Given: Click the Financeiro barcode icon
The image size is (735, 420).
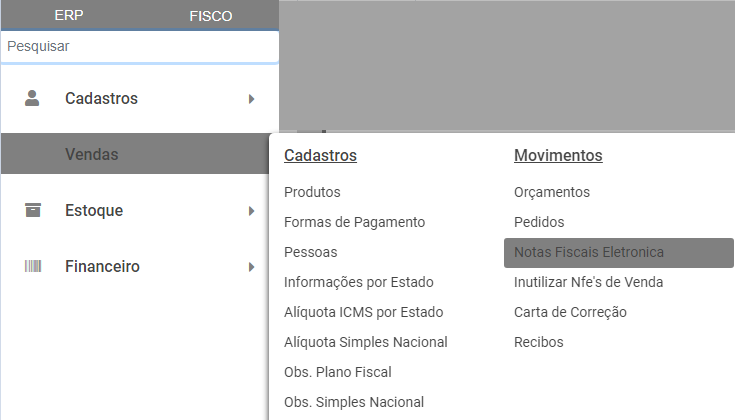Looking at the screenshot, I should click(33, 266).
